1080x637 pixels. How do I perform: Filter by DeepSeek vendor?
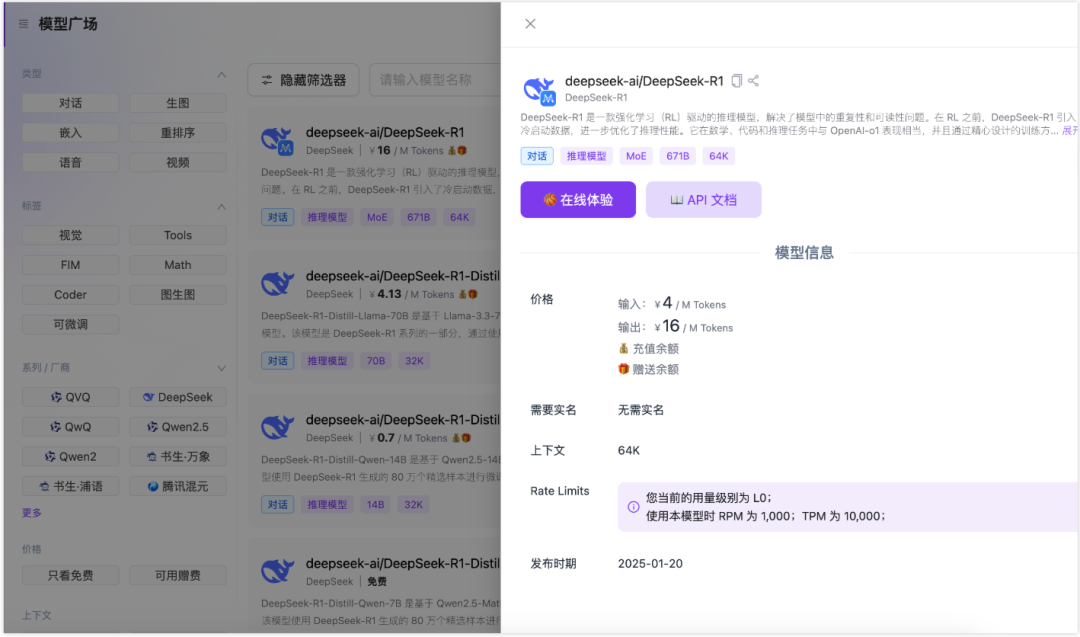pyautogui.click(x=178, y=397)
